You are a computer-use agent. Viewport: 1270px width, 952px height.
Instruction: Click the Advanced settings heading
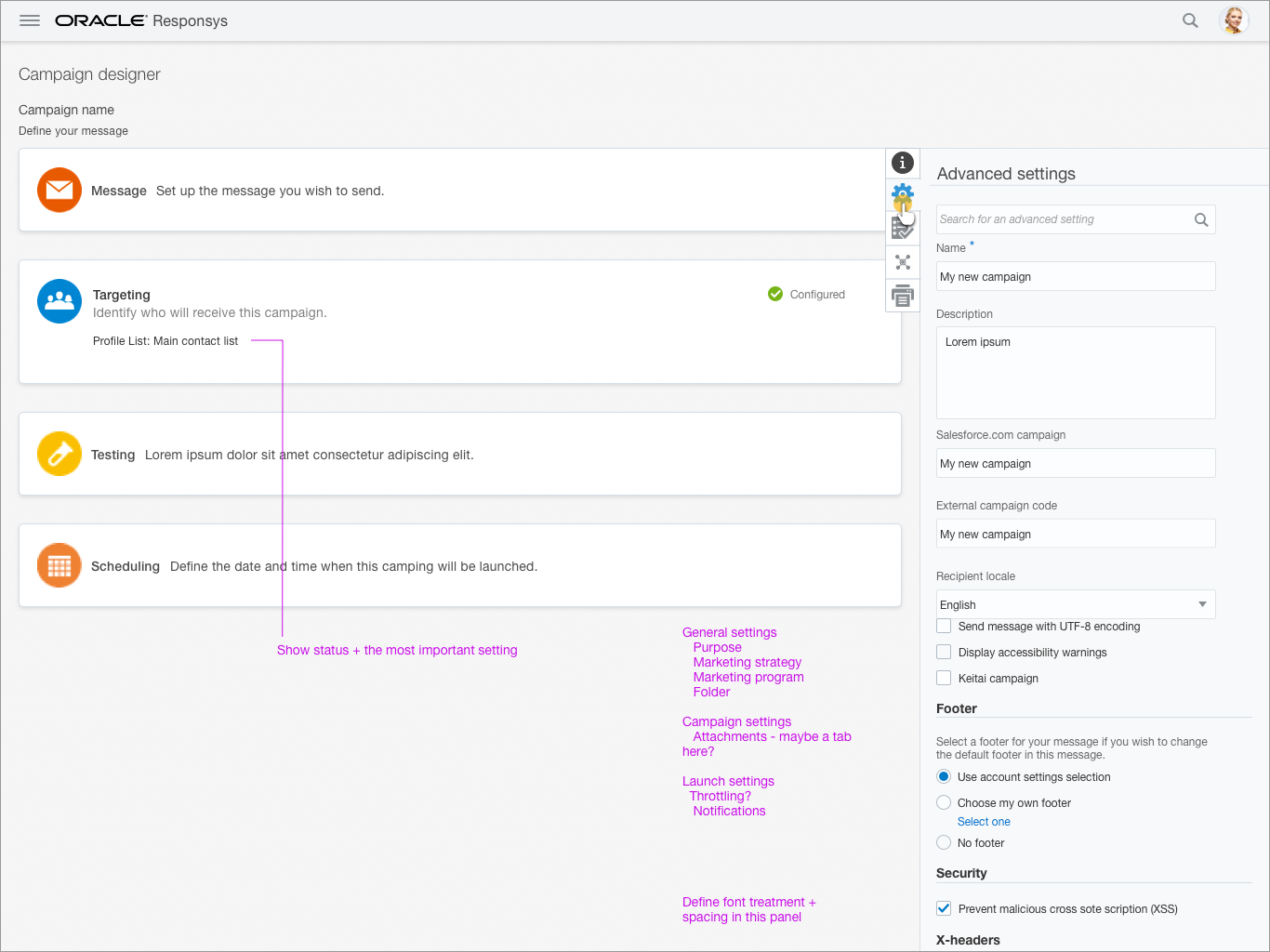point(1006,174)
